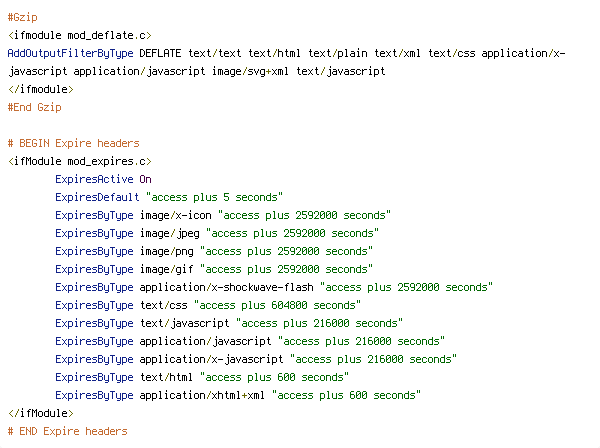This screenshot has width=600, height=448.
Task: Click the ExpiresActive directive
Action: 94,179
